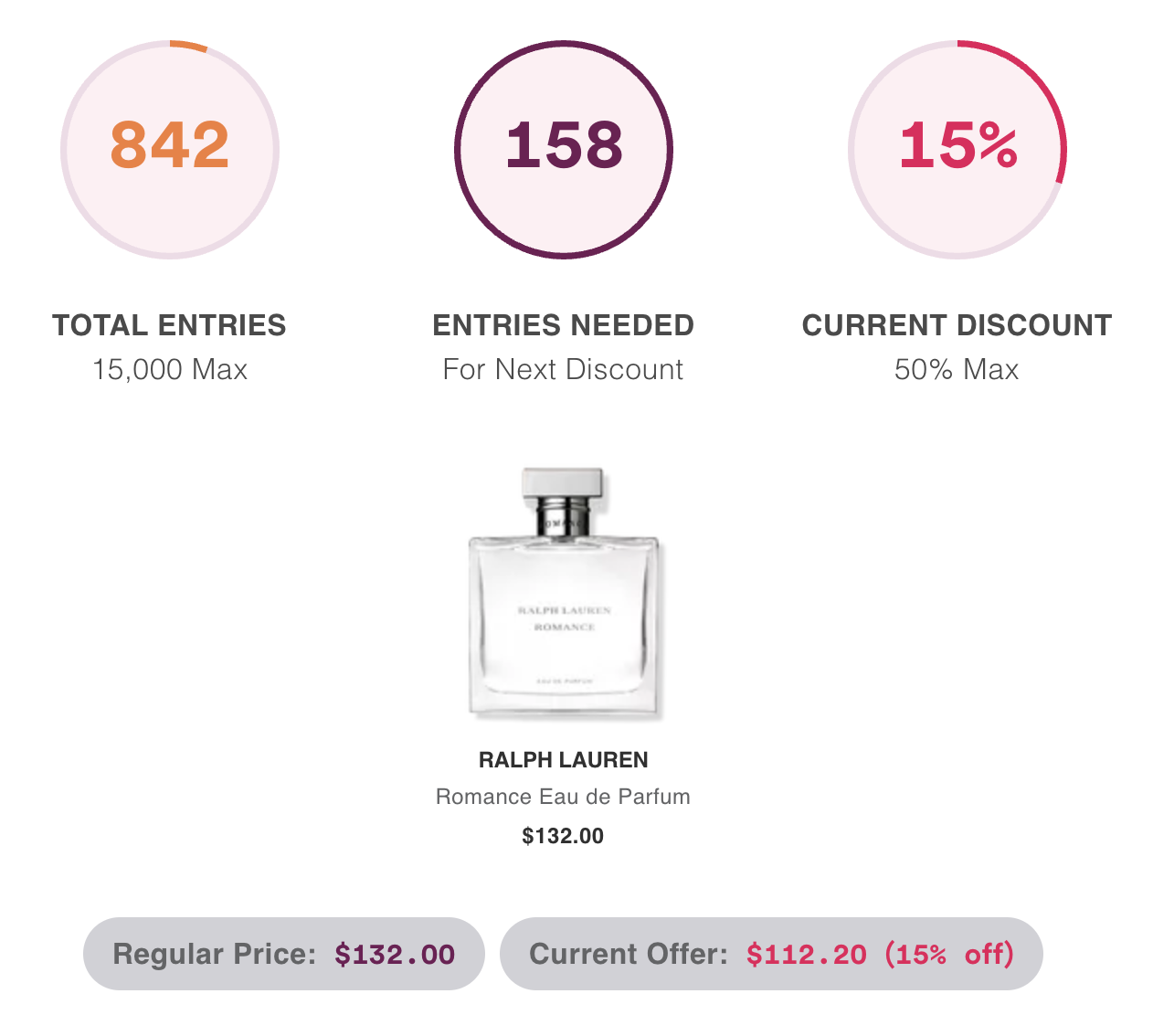Click the CURRENT DISCOUNT heading
Viewport: 1153px width, 1036px height.
(x=957, y=325)
